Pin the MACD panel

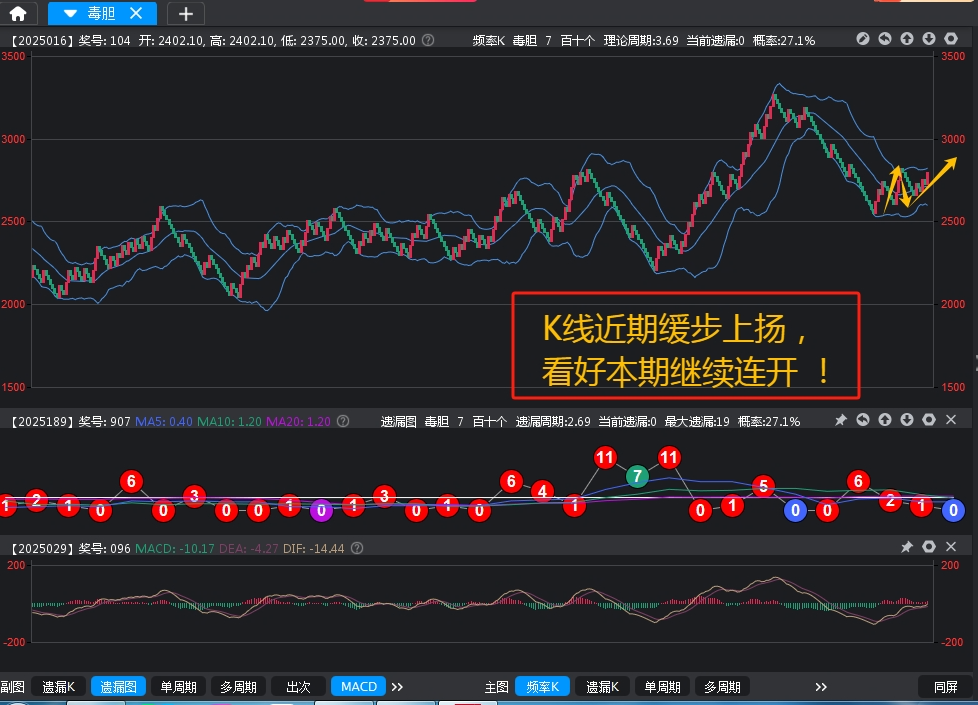[x=907, y=548]
